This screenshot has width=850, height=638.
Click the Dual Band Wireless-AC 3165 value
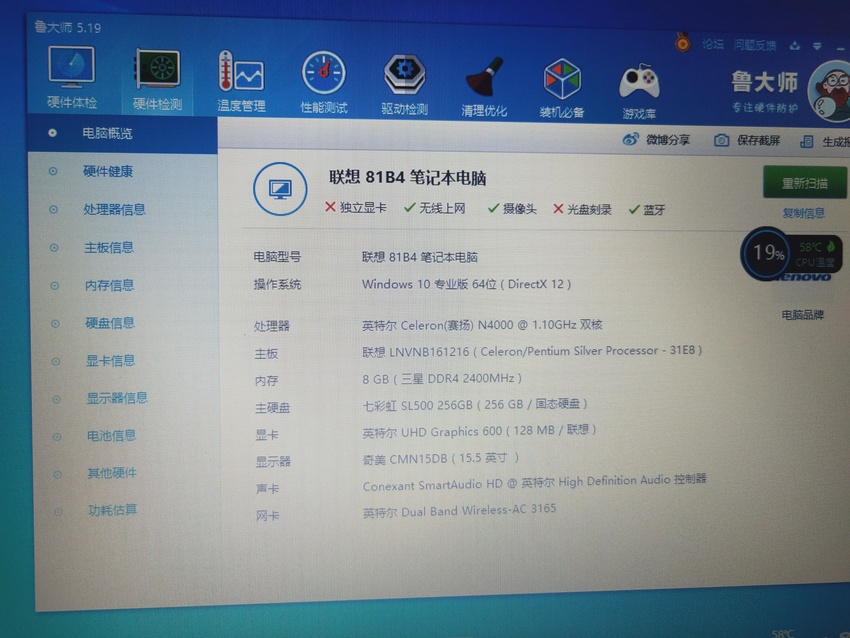[459, 511]
